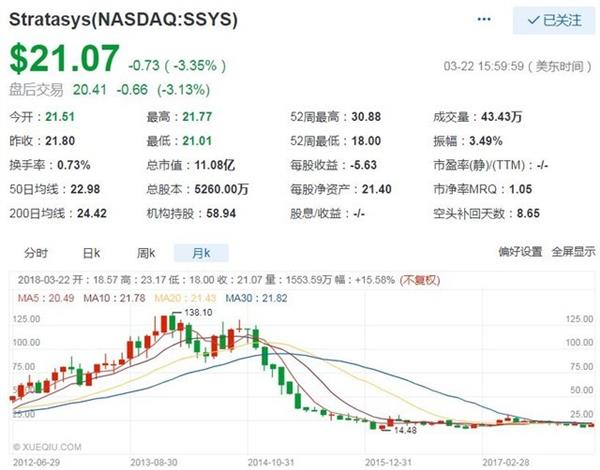Click the timestamp 03-22 15:59:59
Screen dimensions: 600x470
pos(484,66)
